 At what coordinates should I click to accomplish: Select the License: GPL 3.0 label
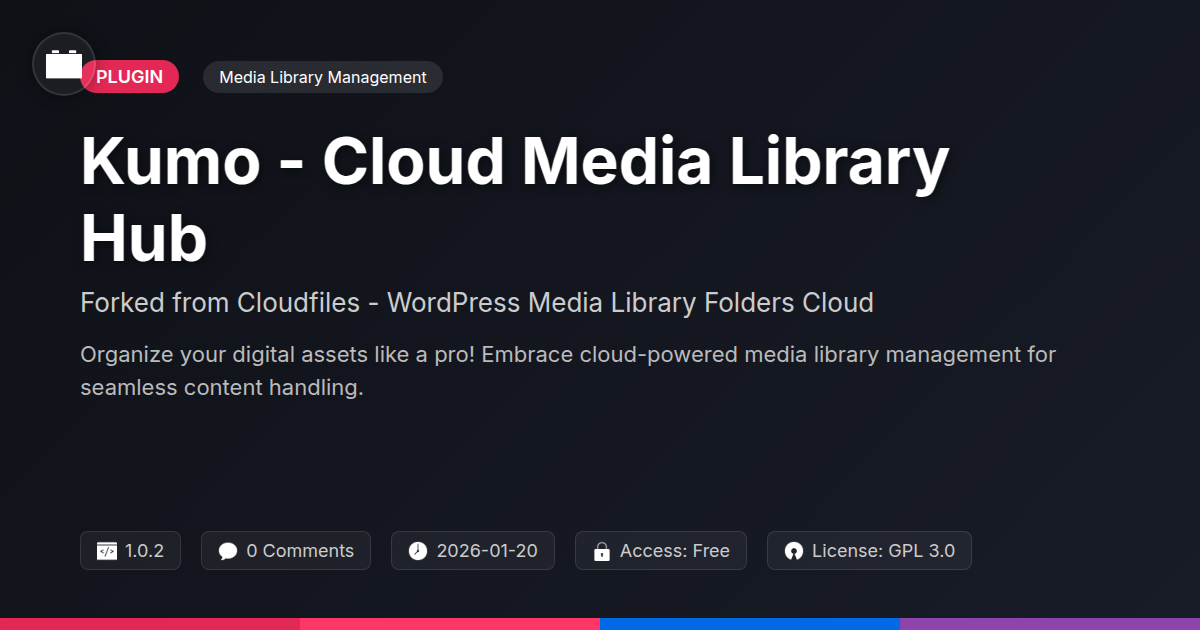point(883,551)
